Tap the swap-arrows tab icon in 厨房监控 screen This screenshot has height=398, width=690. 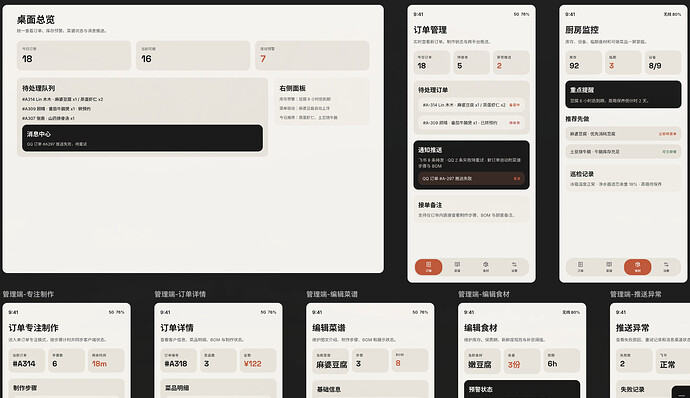pos(666,267)
